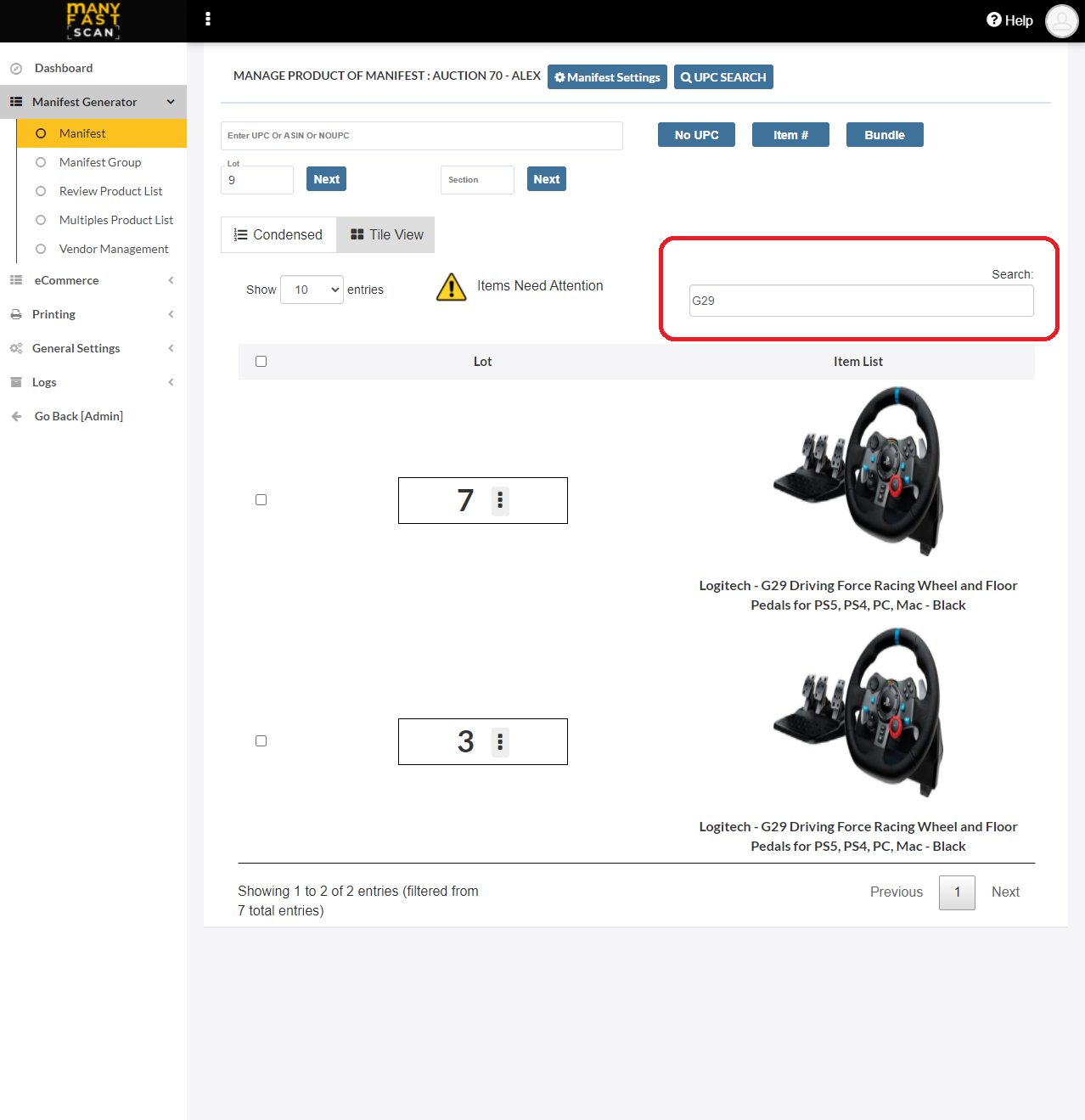Click the Items Need Attention text
This screenshot has width=1085, height=1120.
pos(540,286)
